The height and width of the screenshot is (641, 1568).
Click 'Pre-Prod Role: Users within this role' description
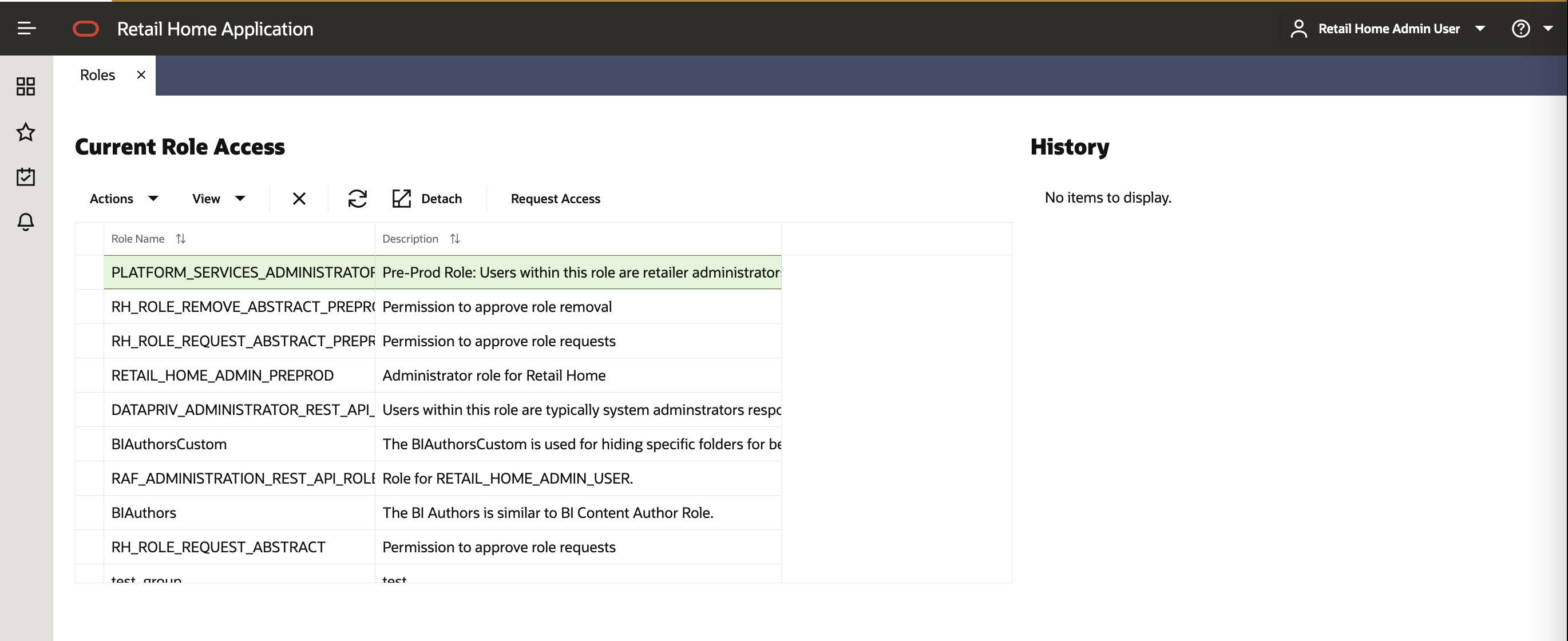(x=581, y=272)
